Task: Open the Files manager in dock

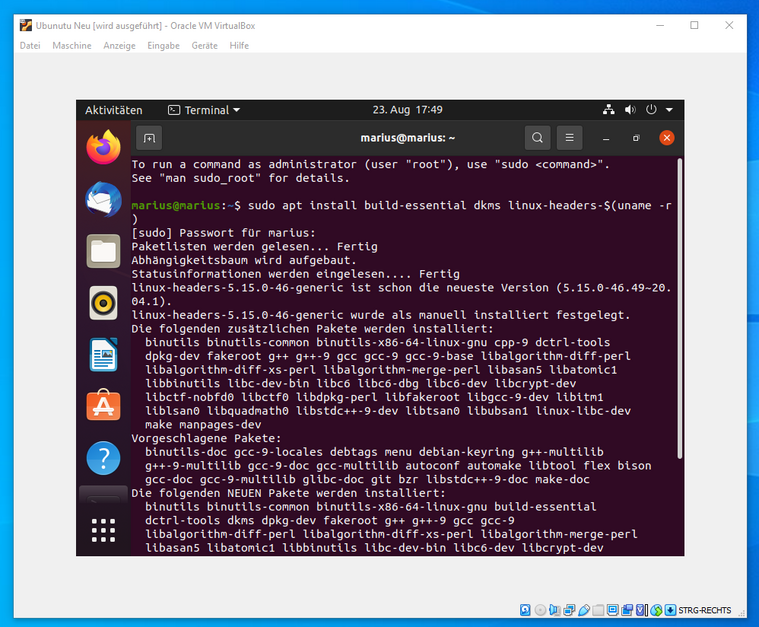Action: click(103, 251)
